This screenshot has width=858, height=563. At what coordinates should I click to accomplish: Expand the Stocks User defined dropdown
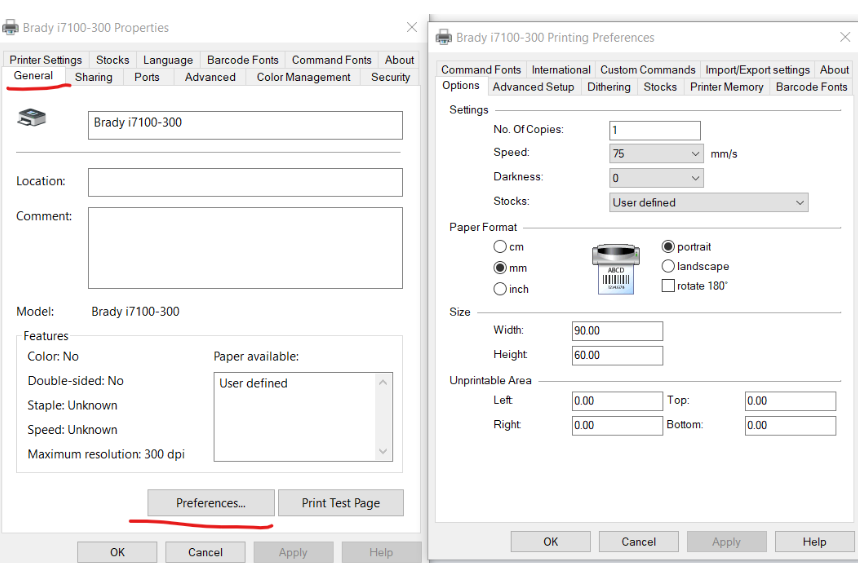point(709,202)
